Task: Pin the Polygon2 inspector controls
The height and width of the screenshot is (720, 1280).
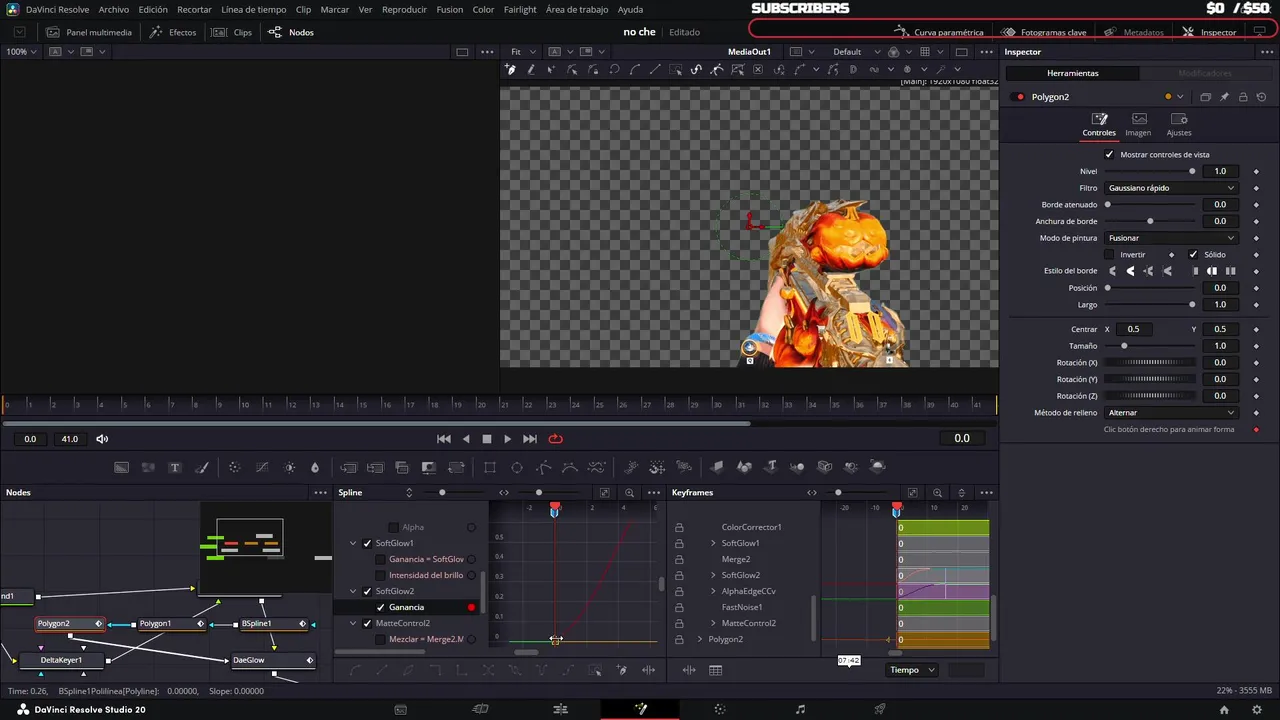Action: pyautogui.click(x=1224, y=97)
